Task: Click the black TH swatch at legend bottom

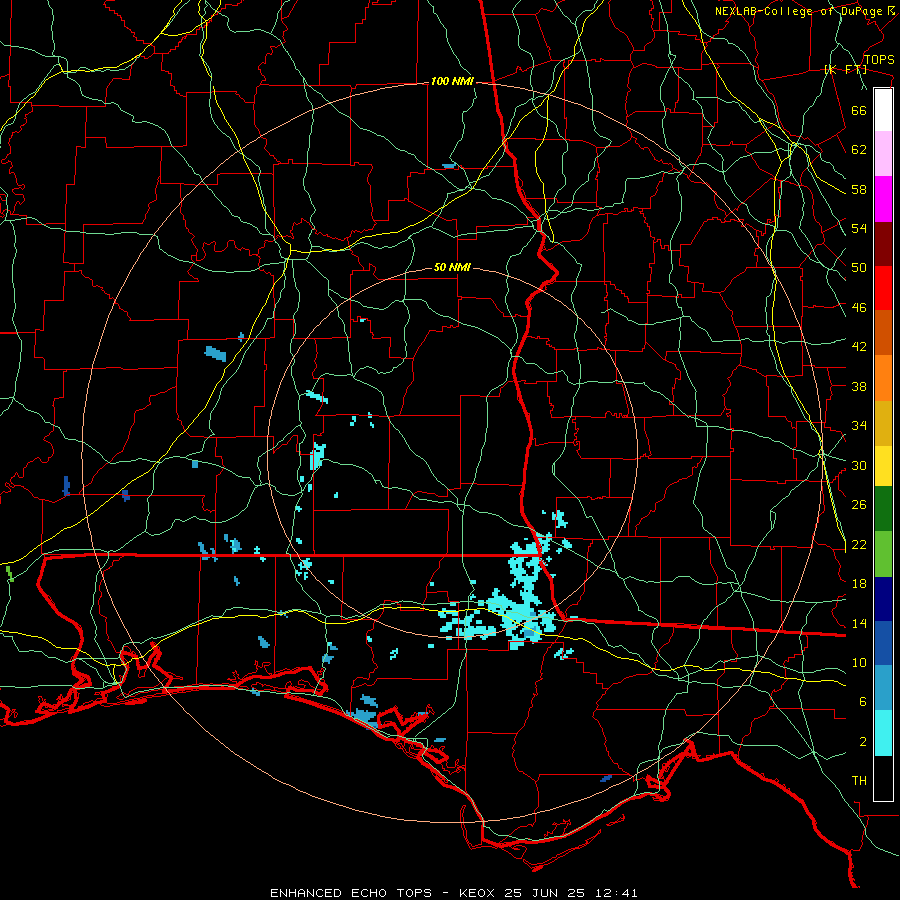Action: [x=883, y=778]
